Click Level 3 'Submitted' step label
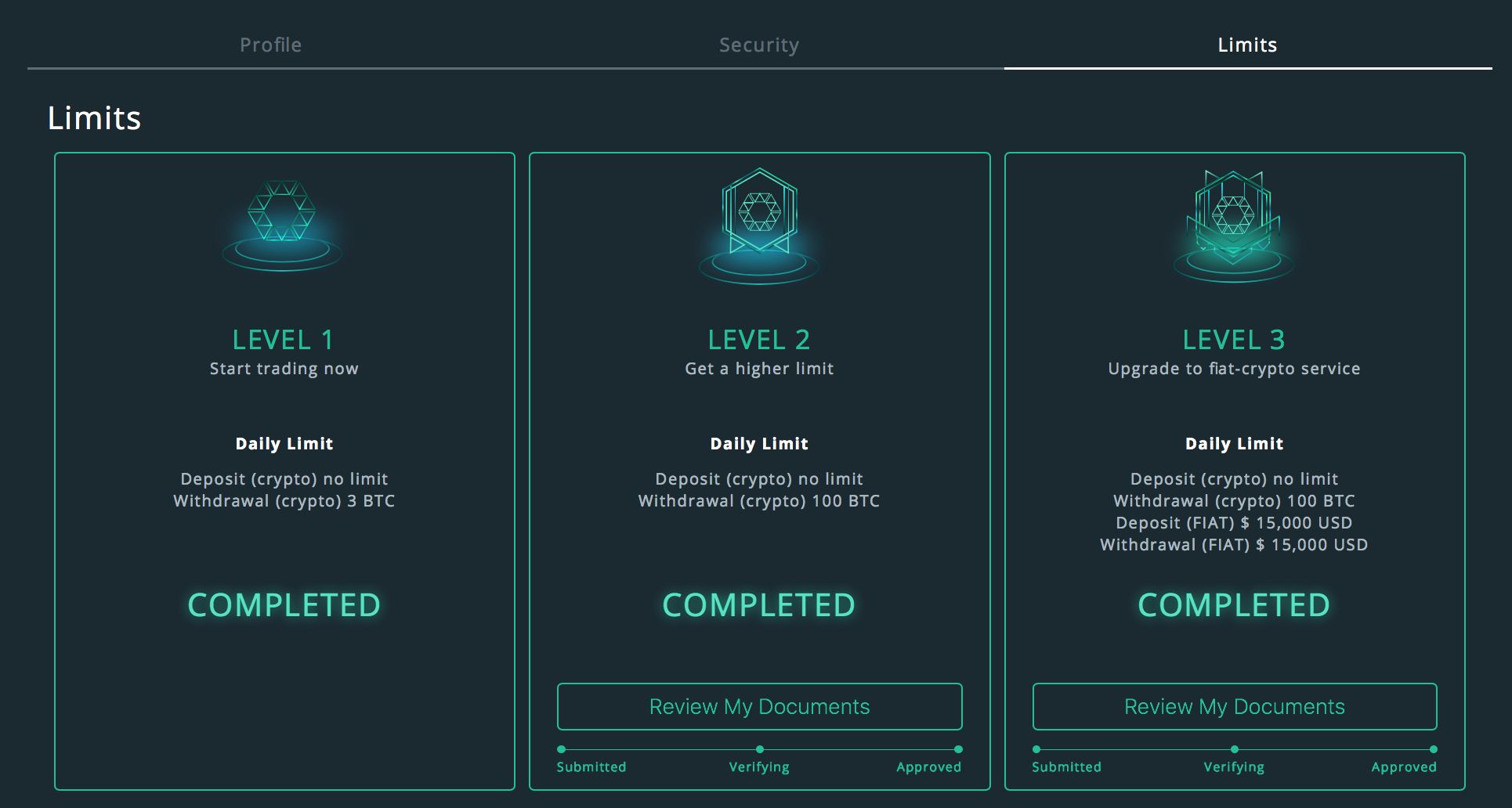1512x808 pixels. [1066, 767]
